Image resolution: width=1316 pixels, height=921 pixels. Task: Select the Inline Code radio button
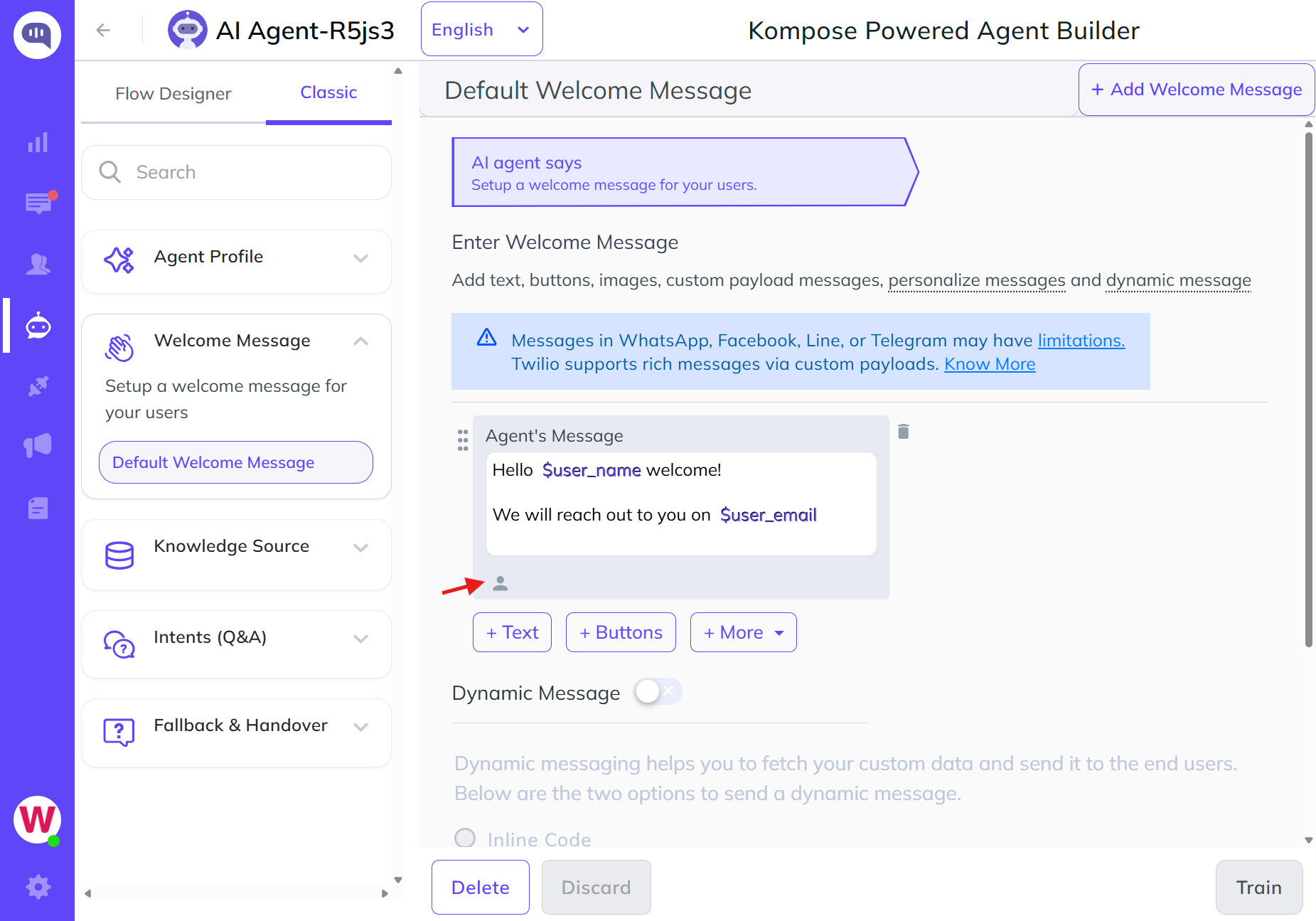465,838
